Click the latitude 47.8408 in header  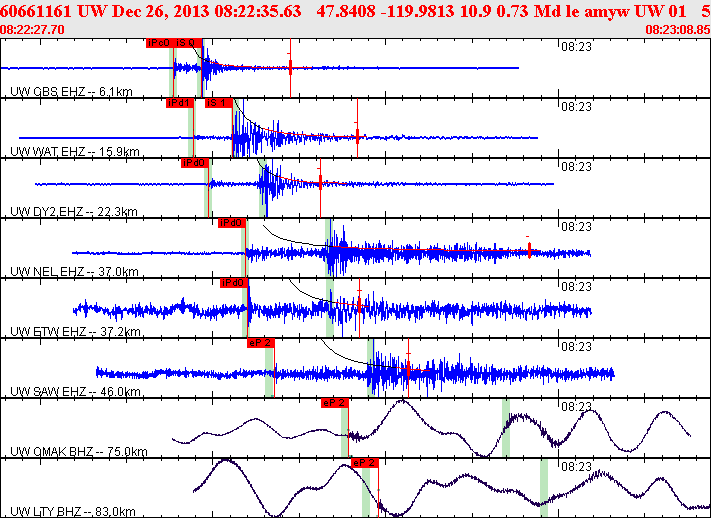[x=346, y=11]
